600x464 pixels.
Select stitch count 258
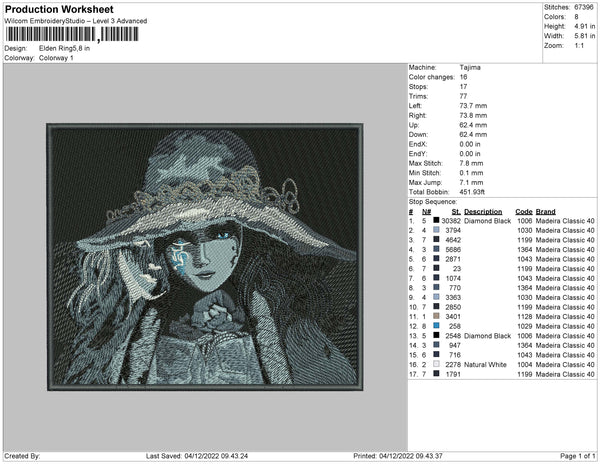pyautogui.click(x=455, y=326)
